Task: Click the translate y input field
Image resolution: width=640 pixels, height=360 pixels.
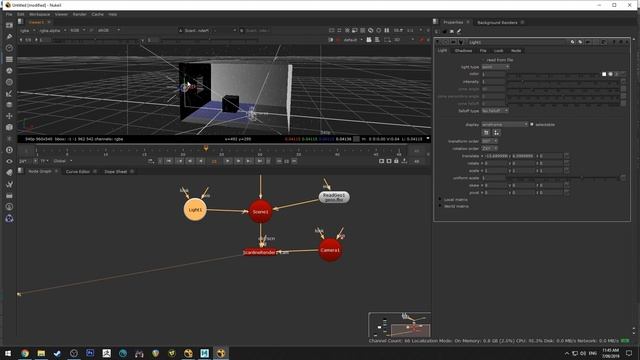Action: [x=524, y=156]
